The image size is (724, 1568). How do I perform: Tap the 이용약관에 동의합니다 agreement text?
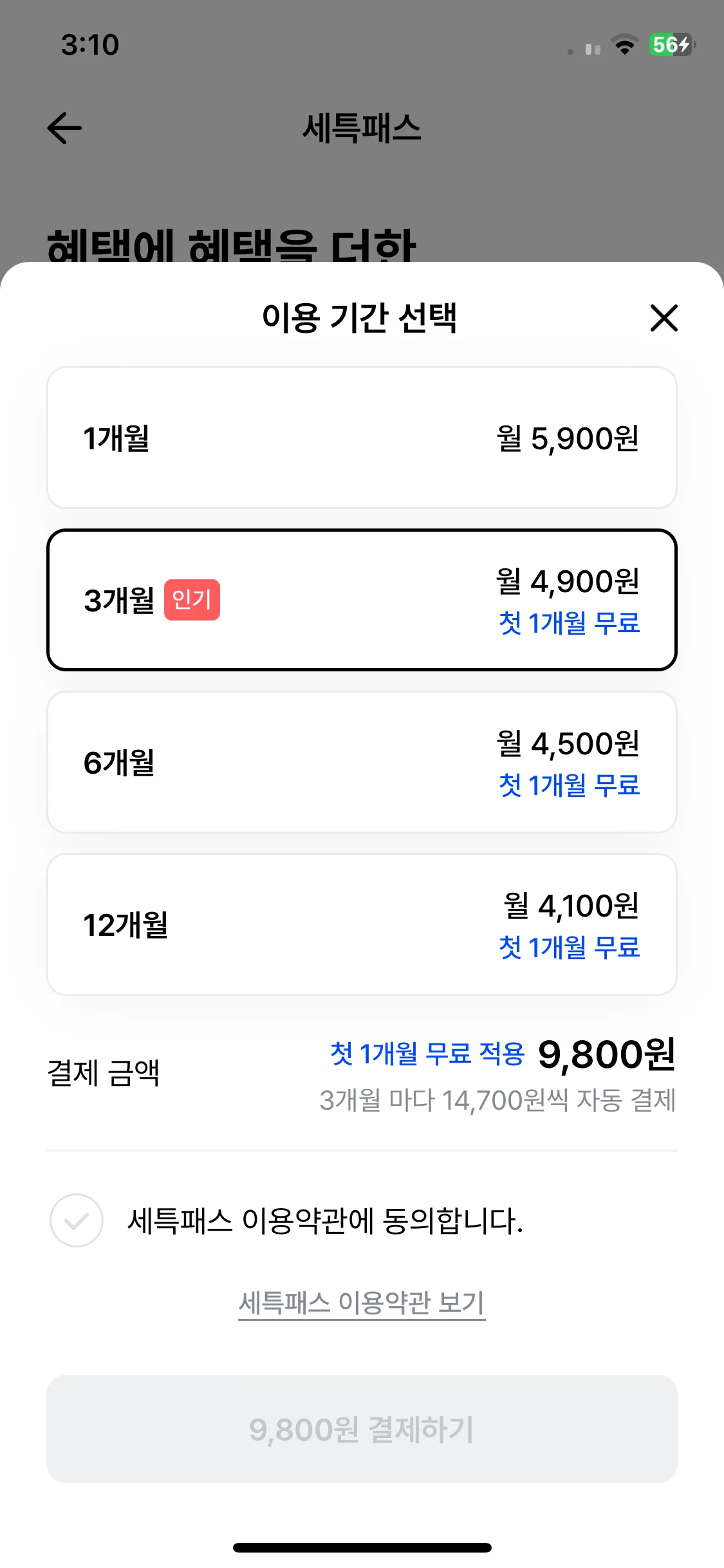[325, 1220]
